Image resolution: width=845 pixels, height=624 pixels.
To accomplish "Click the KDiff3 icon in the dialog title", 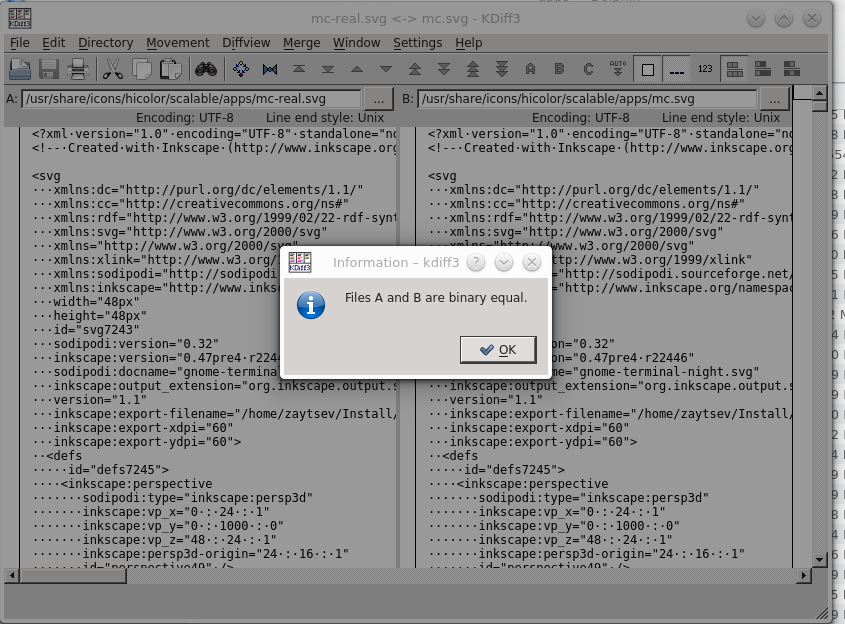I will (300, 262).
